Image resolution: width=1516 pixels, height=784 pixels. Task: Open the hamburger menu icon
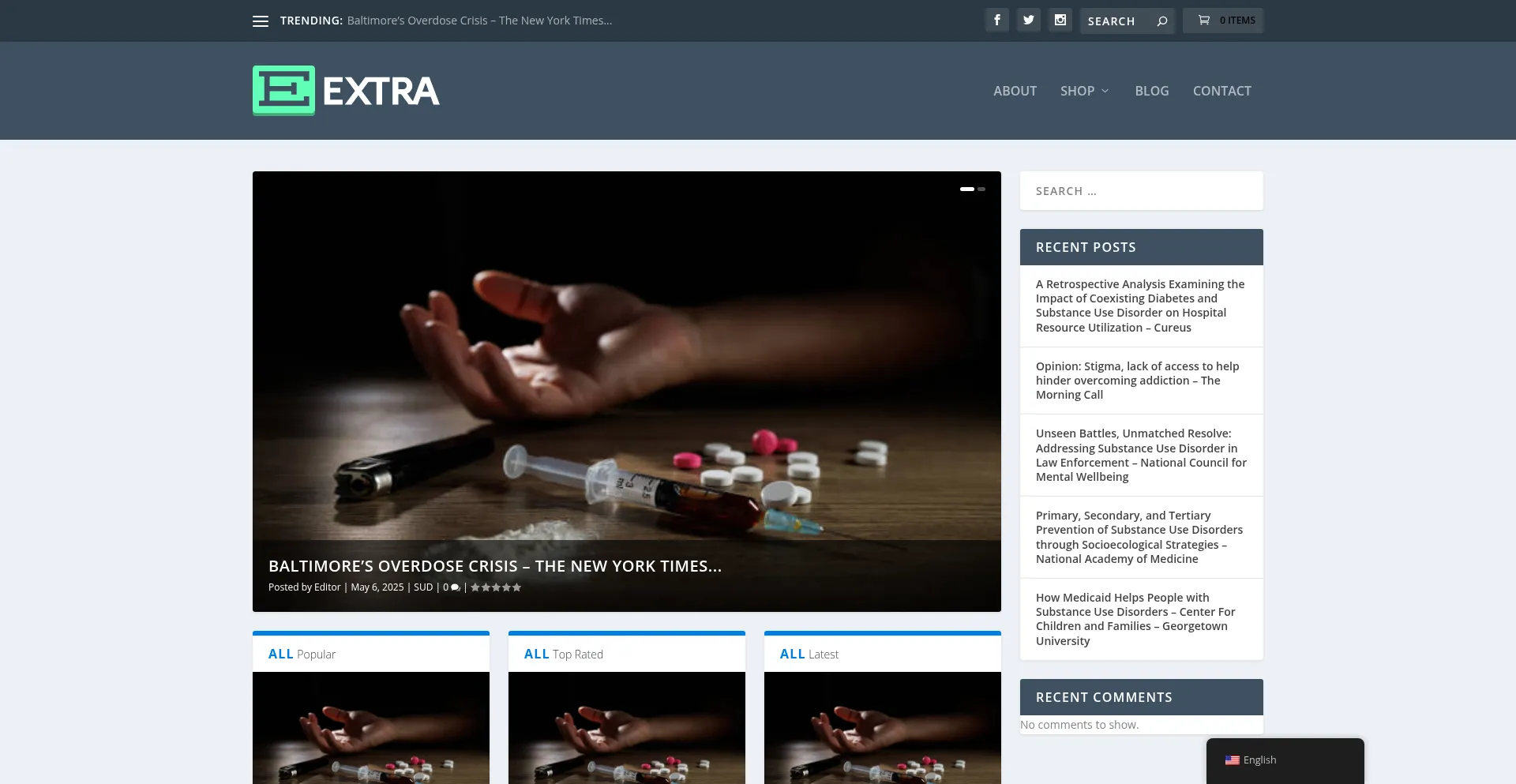pos(261,21)
